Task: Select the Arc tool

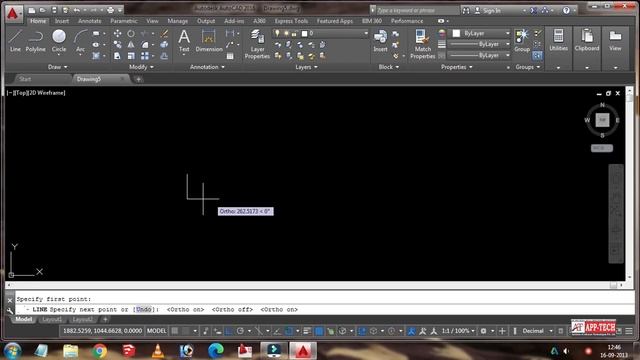Action: [x=80, y=41]
